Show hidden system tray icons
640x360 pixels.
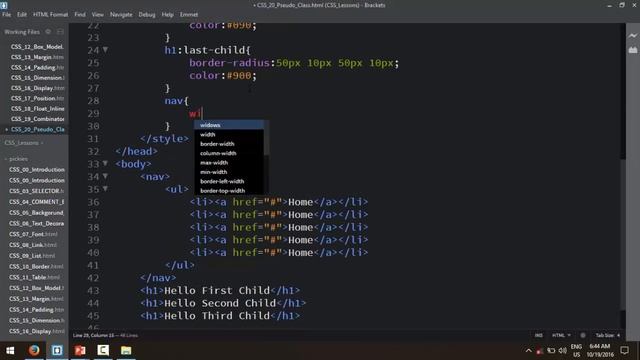pos(529,350)
